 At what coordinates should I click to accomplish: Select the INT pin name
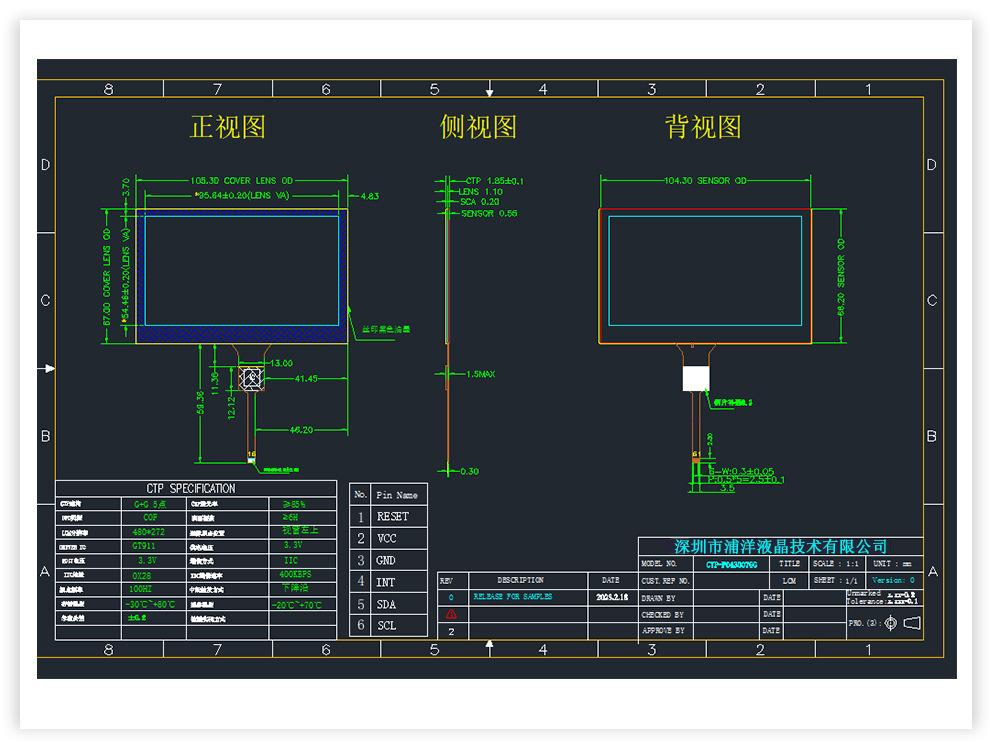[x=385, y=582]
